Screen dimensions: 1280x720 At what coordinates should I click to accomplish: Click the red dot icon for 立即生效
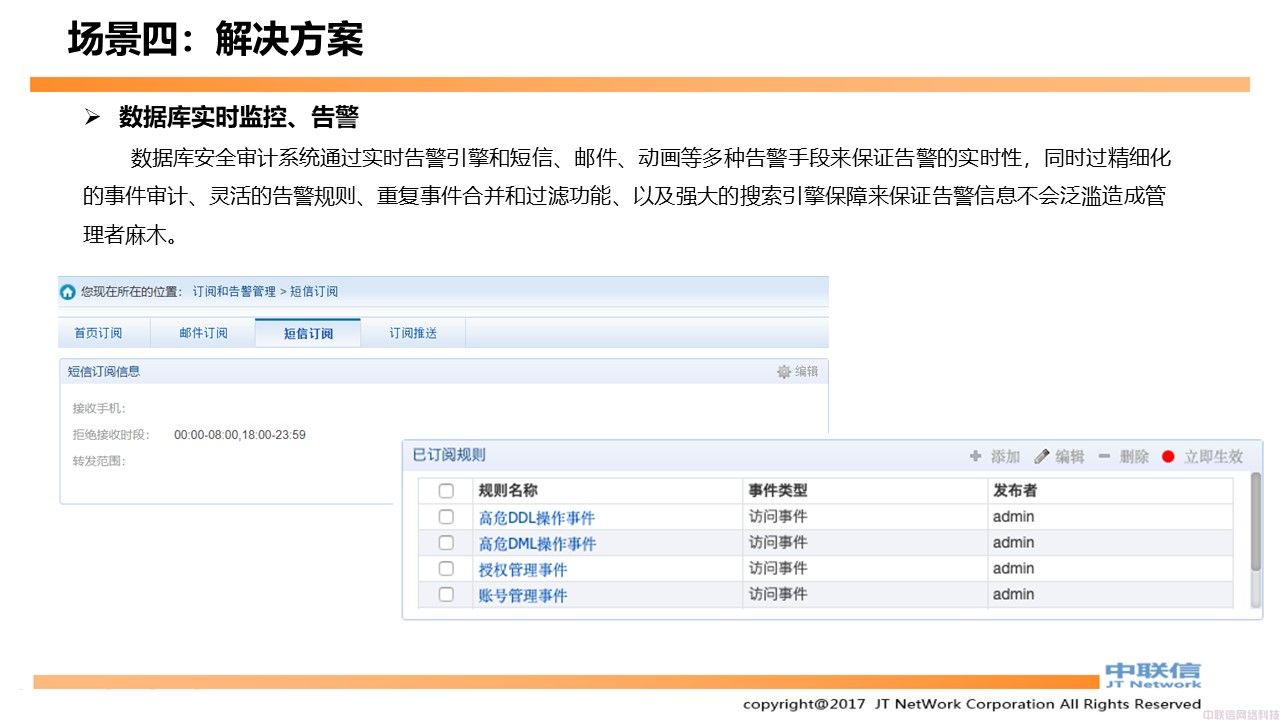coord(1168,457)
